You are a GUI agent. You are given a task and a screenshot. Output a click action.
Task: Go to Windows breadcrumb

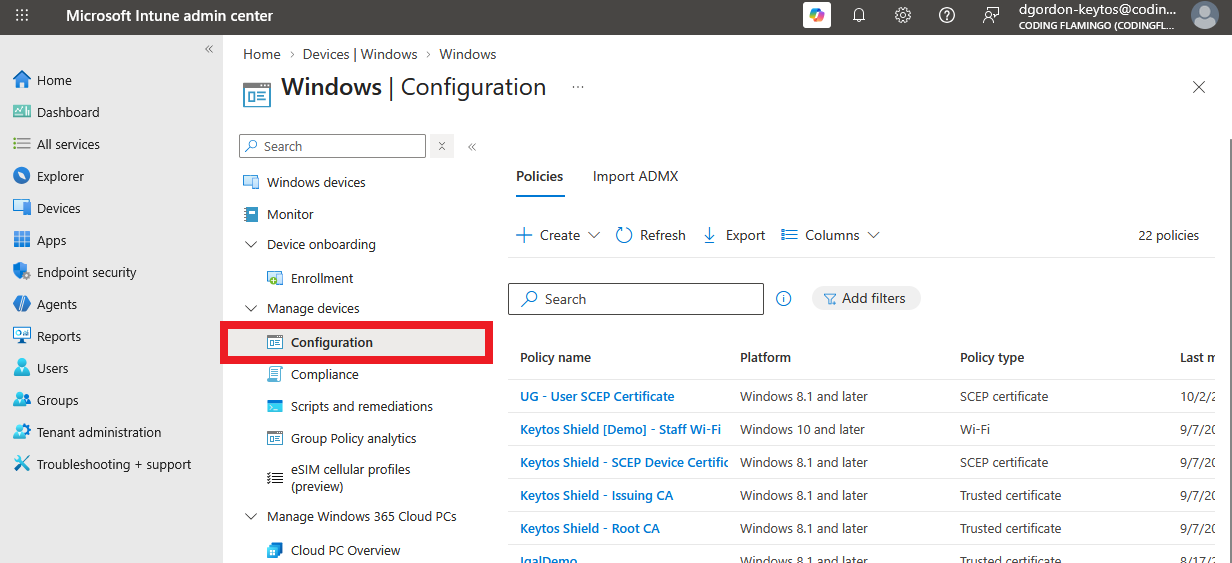468,54
